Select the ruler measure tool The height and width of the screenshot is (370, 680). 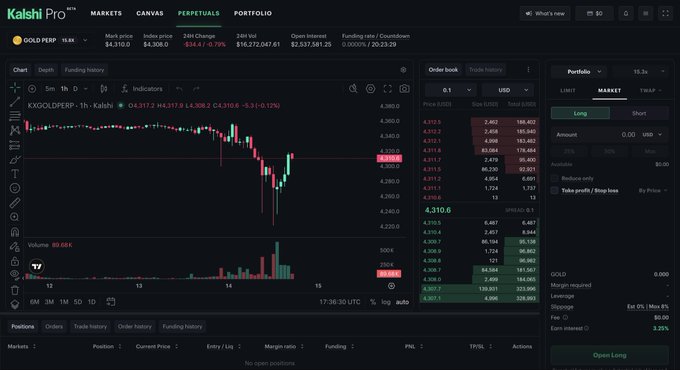coord(15,203)
